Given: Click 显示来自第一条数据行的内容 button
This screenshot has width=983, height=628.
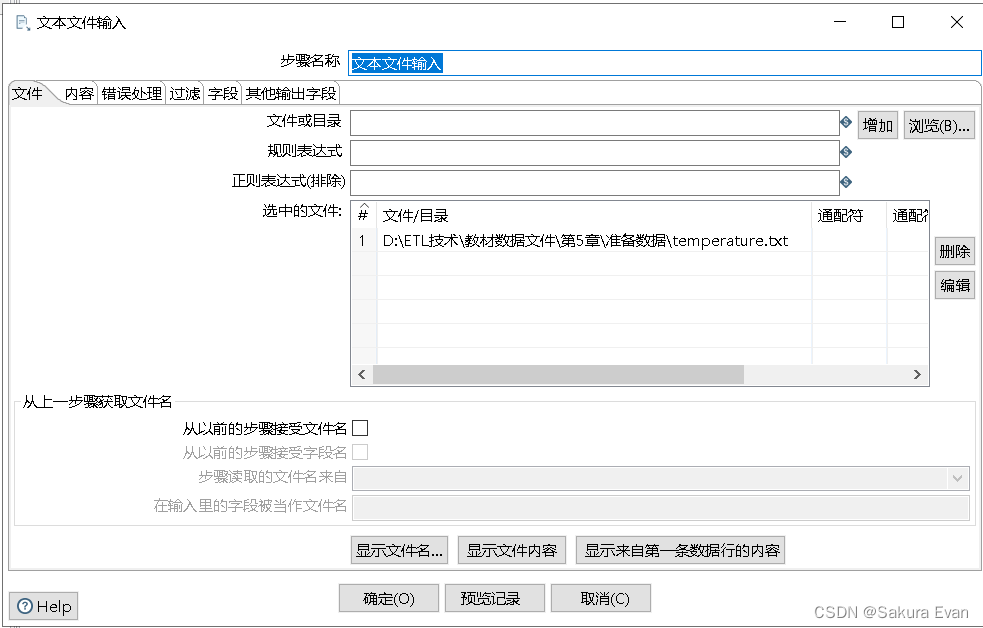Looking at the screenshot, I should click(x=681, y=550).
